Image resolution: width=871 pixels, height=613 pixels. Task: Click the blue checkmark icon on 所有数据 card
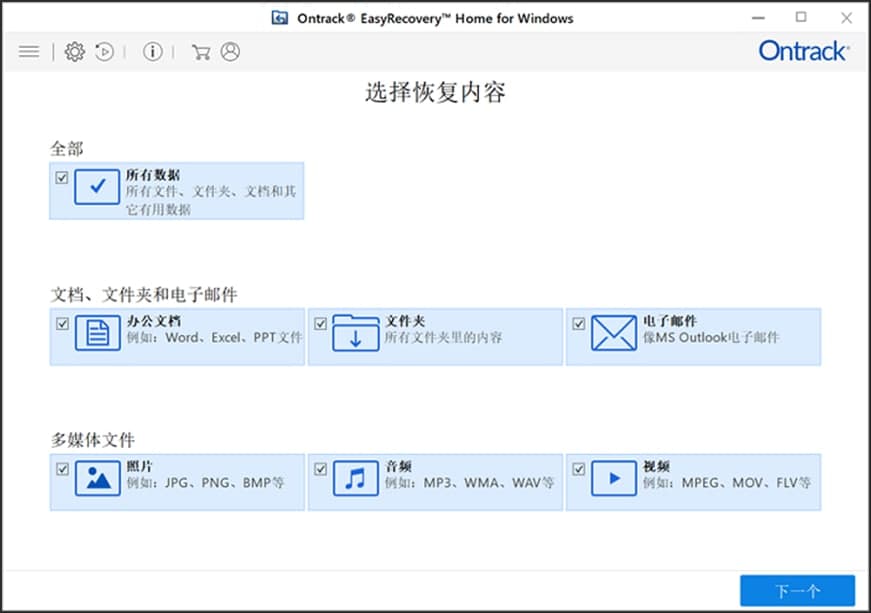pyautogui.click(x=96, y=188)
